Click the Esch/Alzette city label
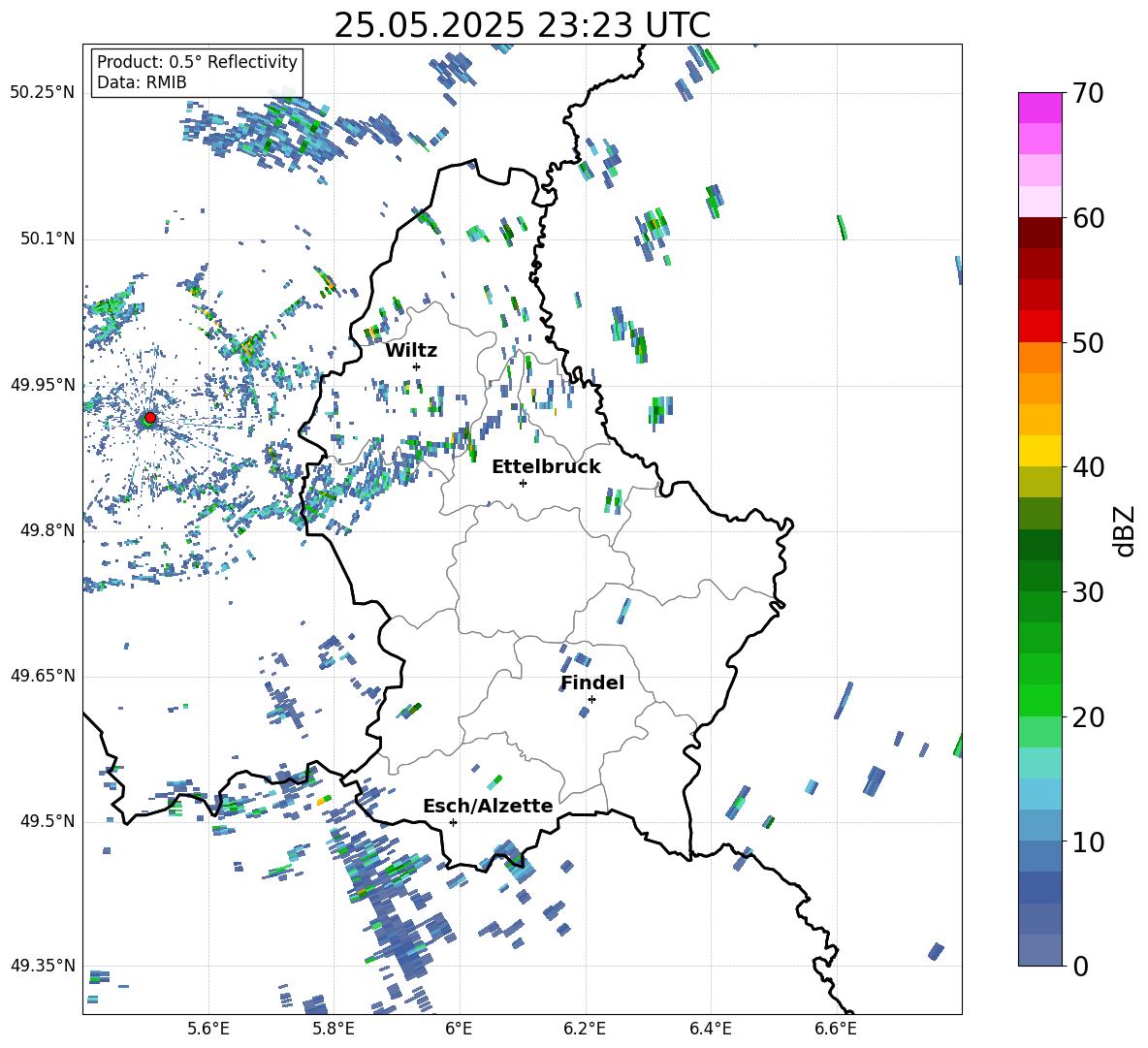This screenshot has width=1148, height=1048. coord(488,806)
